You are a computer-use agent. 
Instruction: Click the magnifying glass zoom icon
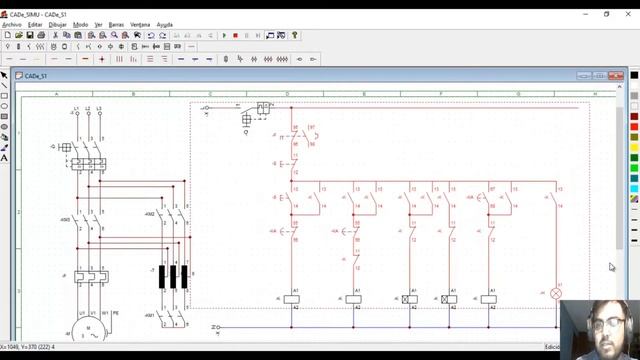(114, 36)
